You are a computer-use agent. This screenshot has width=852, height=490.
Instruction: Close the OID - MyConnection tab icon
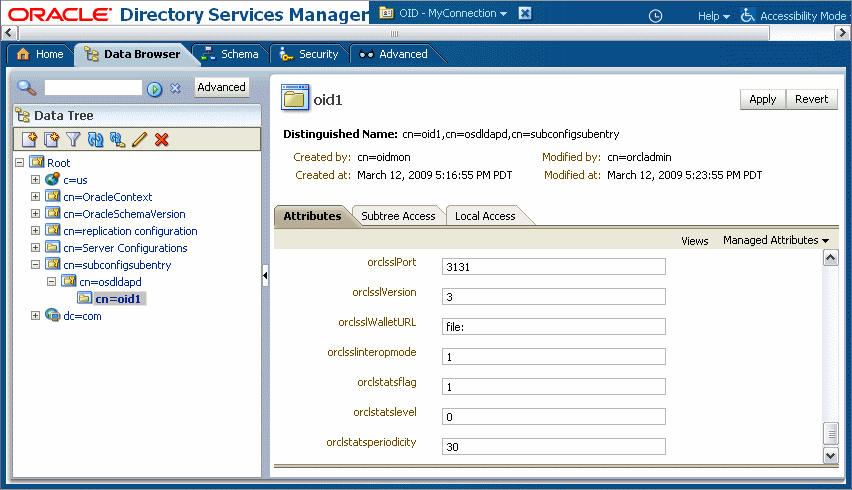pos(525,13)
